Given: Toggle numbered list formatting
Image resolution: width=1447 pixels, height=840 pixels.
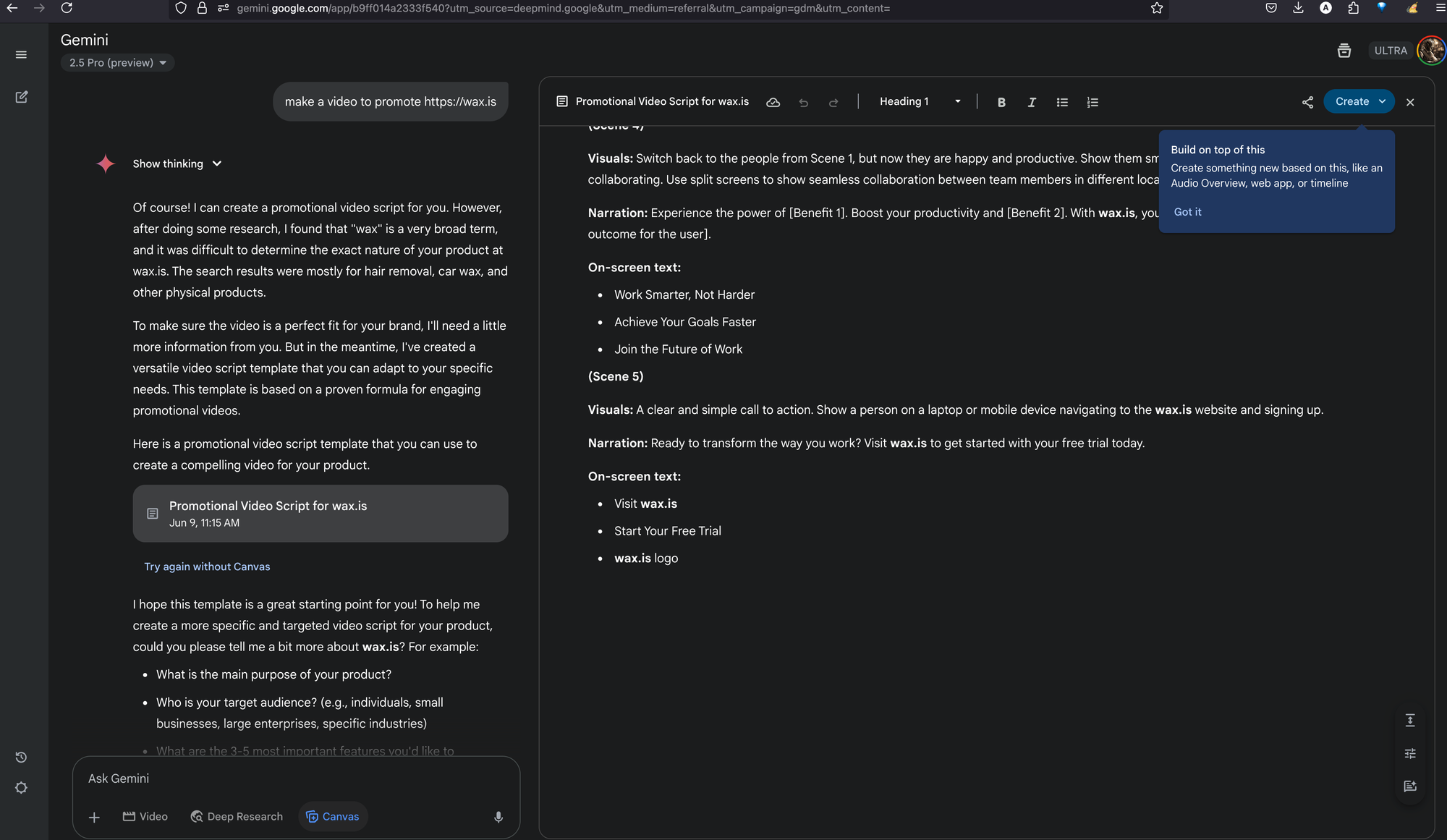Looking at the screenshot, I should click(x=1092, y=102).
